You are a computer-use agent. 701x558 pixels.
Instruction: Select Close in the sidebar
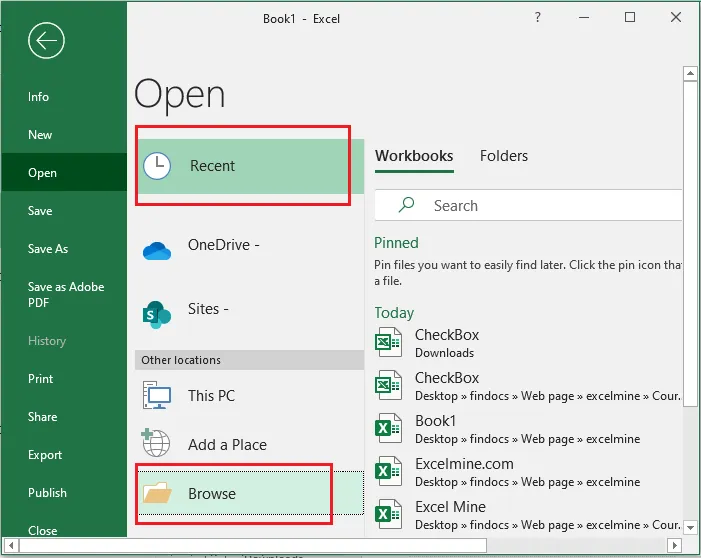click(64, 528)
